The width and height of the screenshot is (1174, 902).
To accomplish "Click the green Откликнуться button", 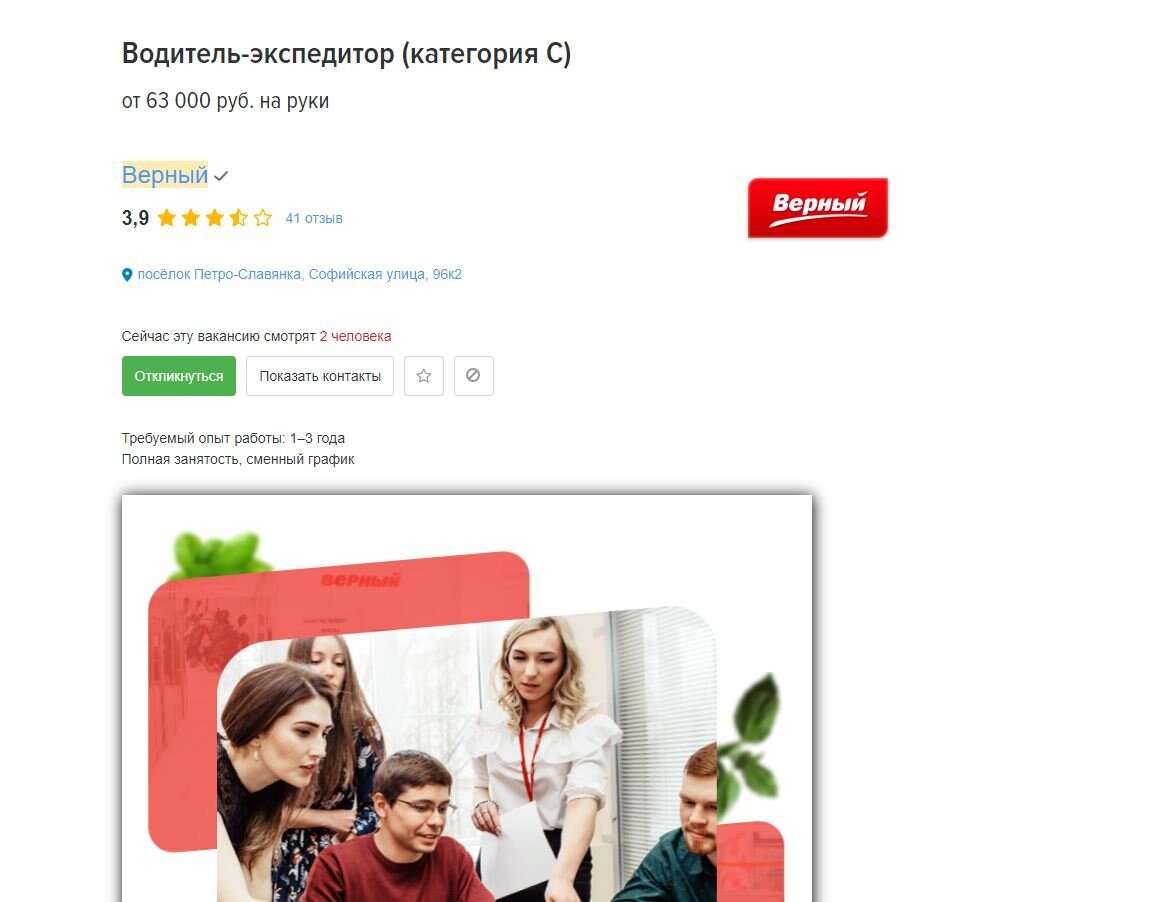I will click(x=179, y=376).
